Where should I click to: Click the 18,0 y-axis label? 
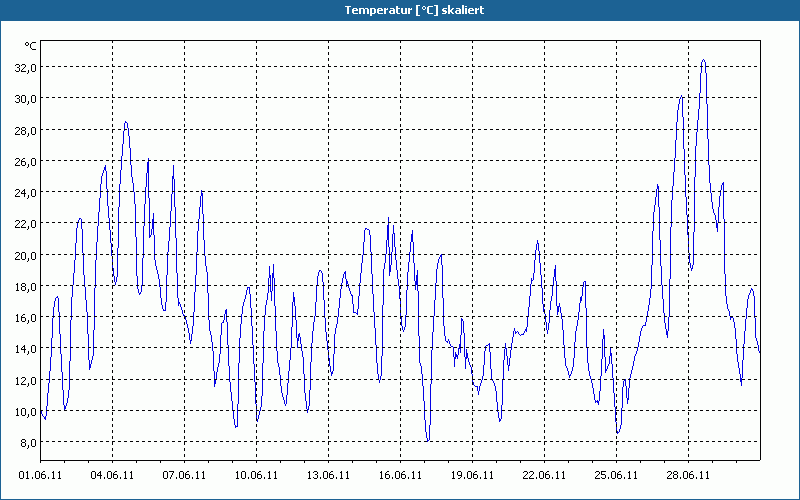pos(26,286)
